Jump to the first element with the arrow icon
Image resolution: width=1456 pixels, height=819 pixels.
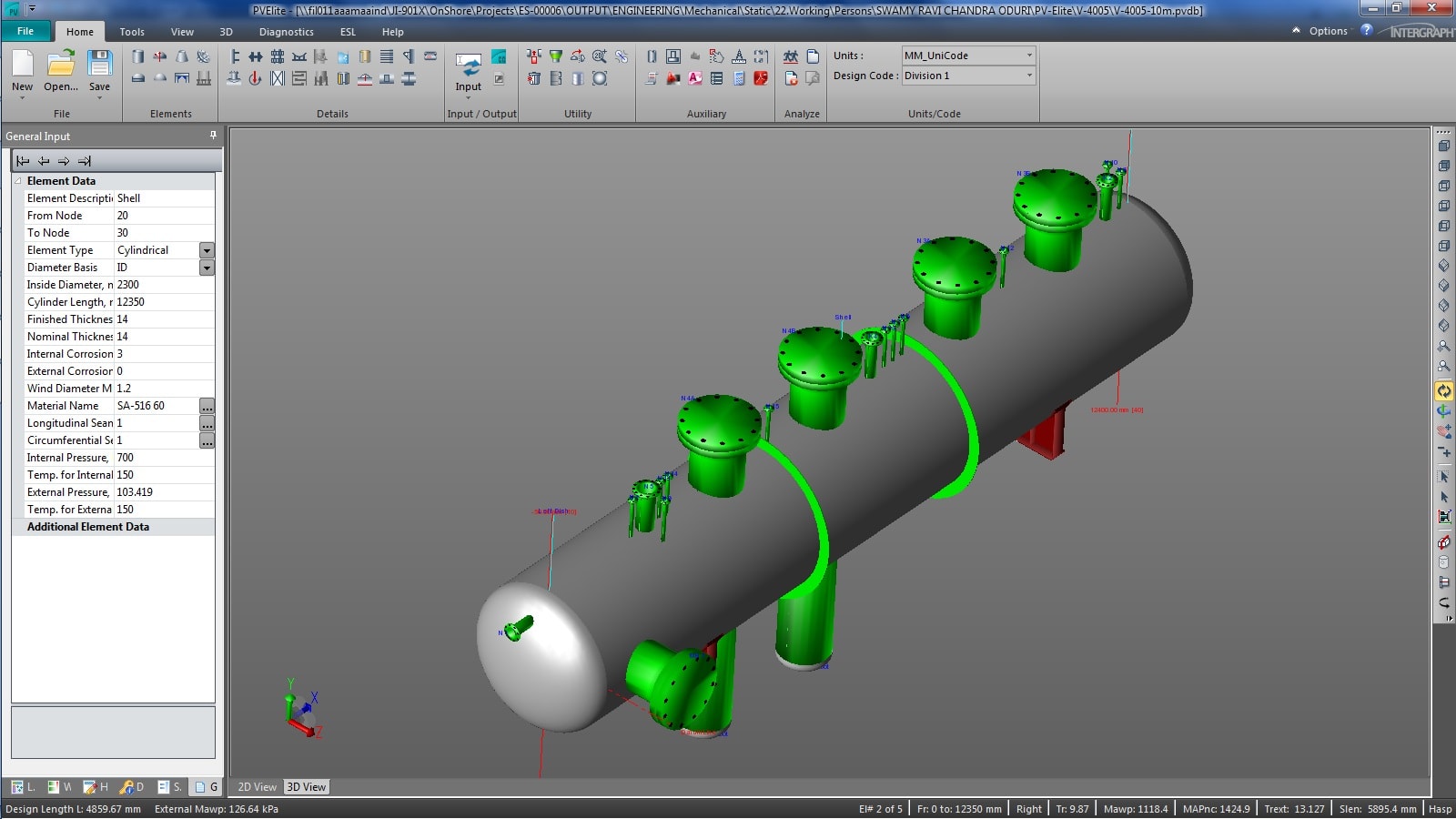[23, 161]
